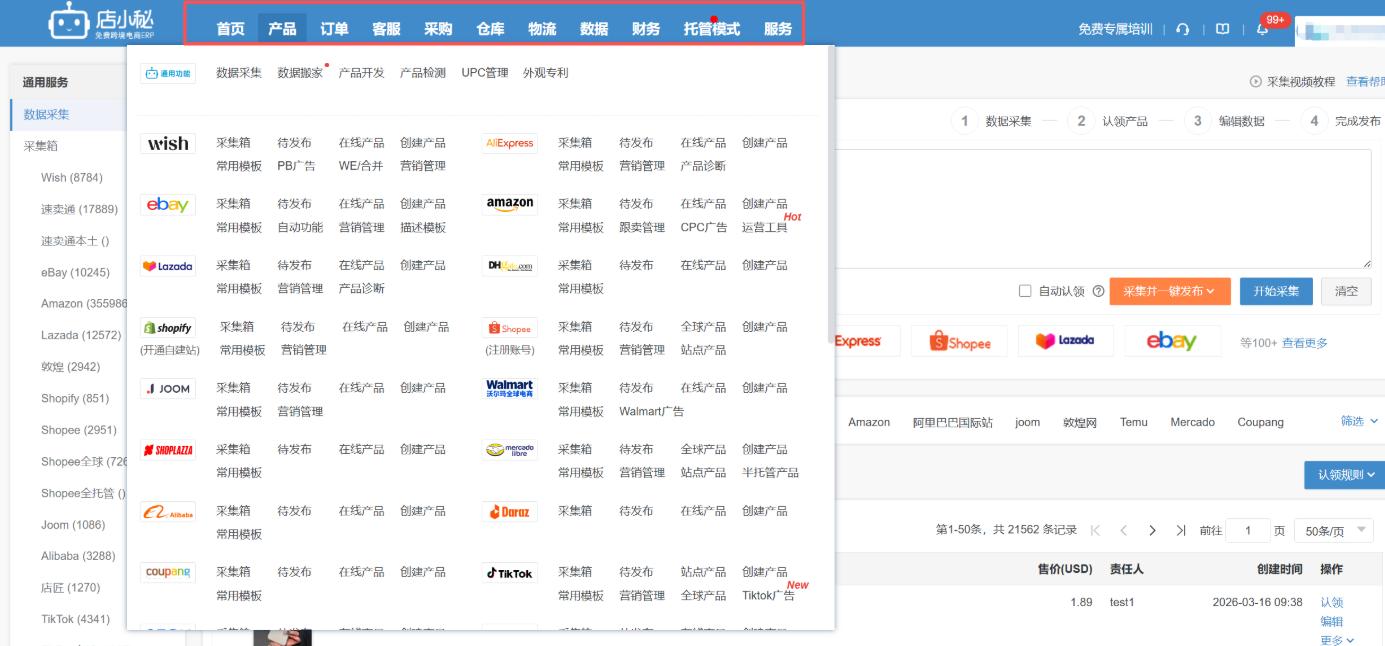Viewport: 1385px width, 646px height.
Task: Go to next page with right arrow
Action: coord(1152,530)
